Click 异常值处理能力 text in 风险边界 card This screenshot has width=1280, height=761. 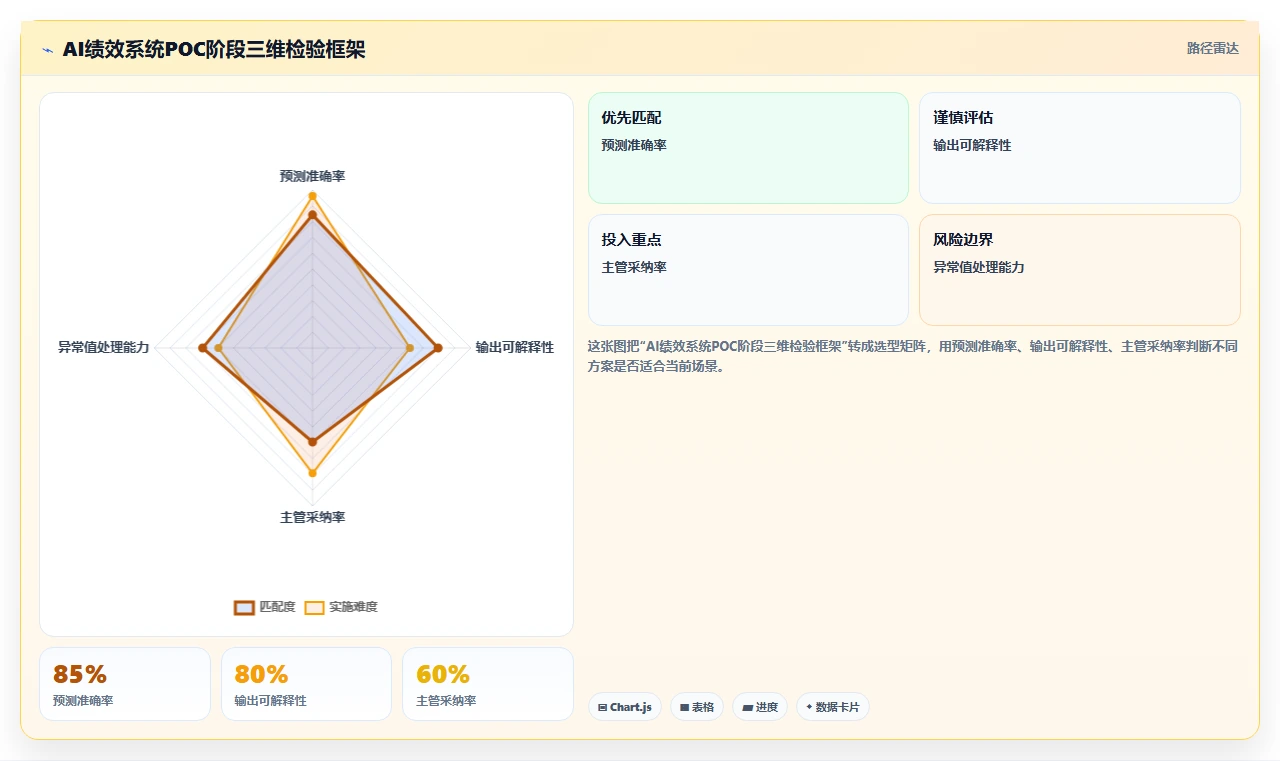click(979, 267)
